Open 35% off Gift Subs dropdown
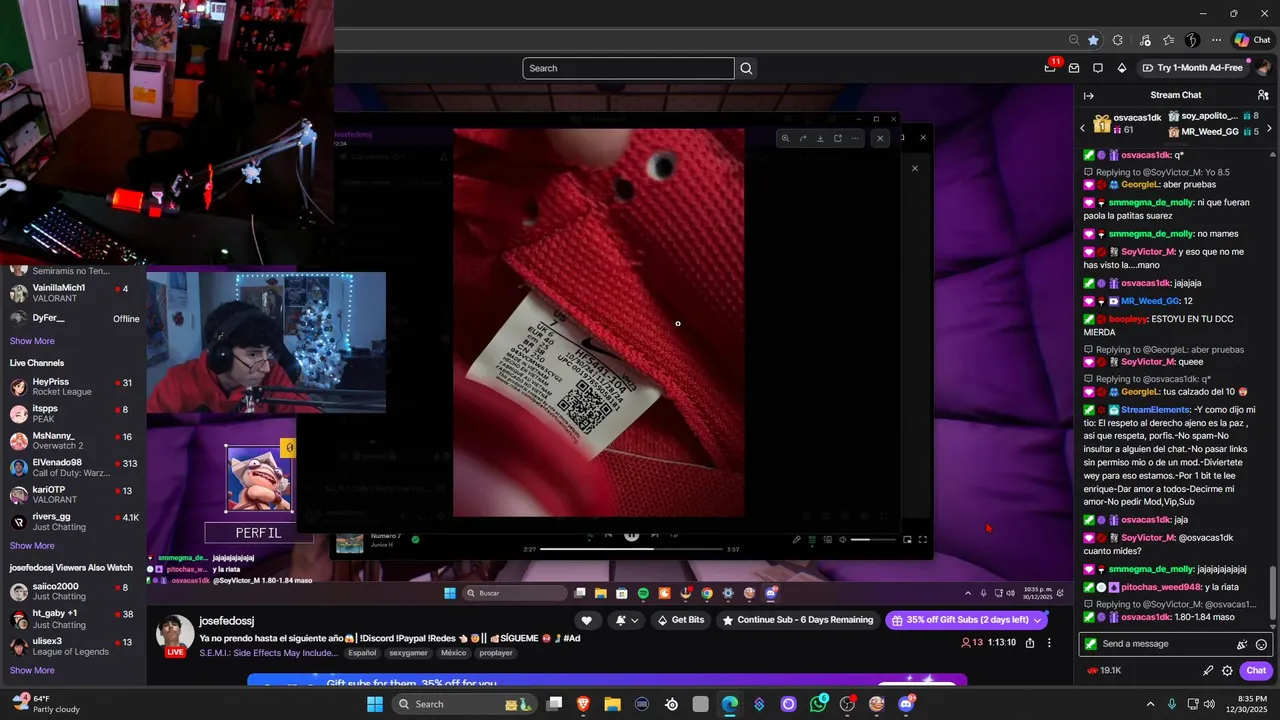Image resolution: width=1280 pixels, height=720 pixels. [x=966, y=620]
